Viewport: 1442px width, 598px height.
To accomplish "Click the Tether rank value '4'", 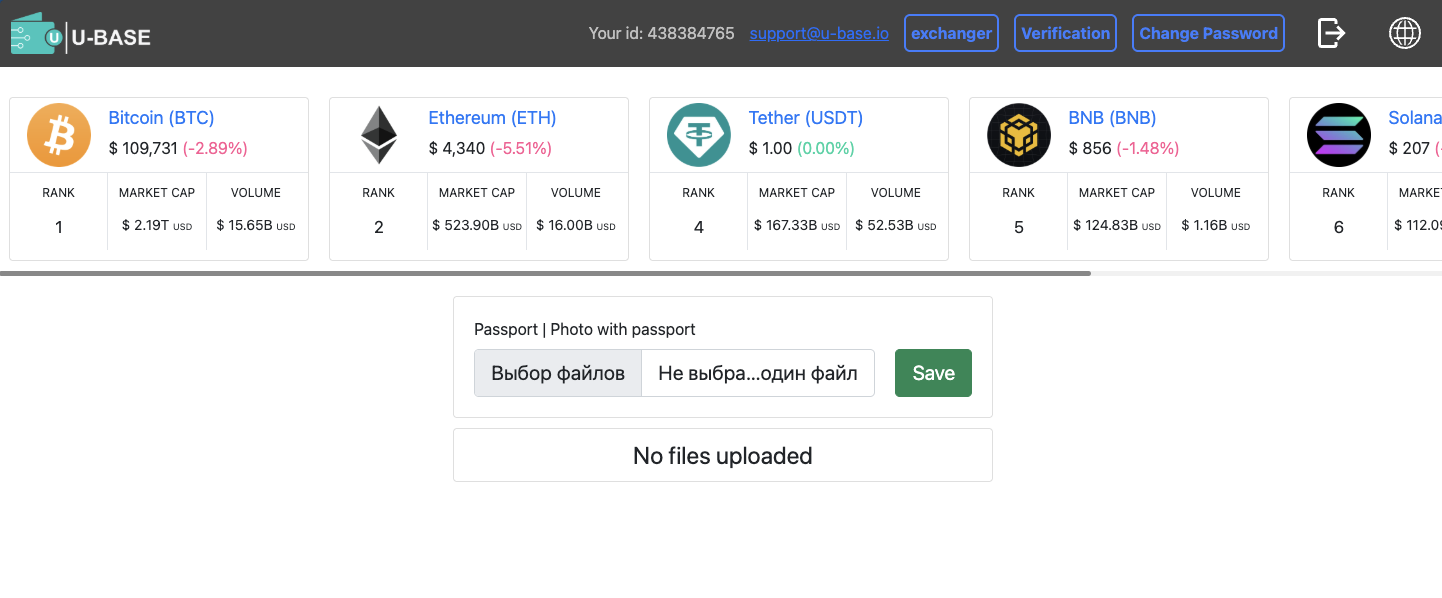I will point(699,228).
